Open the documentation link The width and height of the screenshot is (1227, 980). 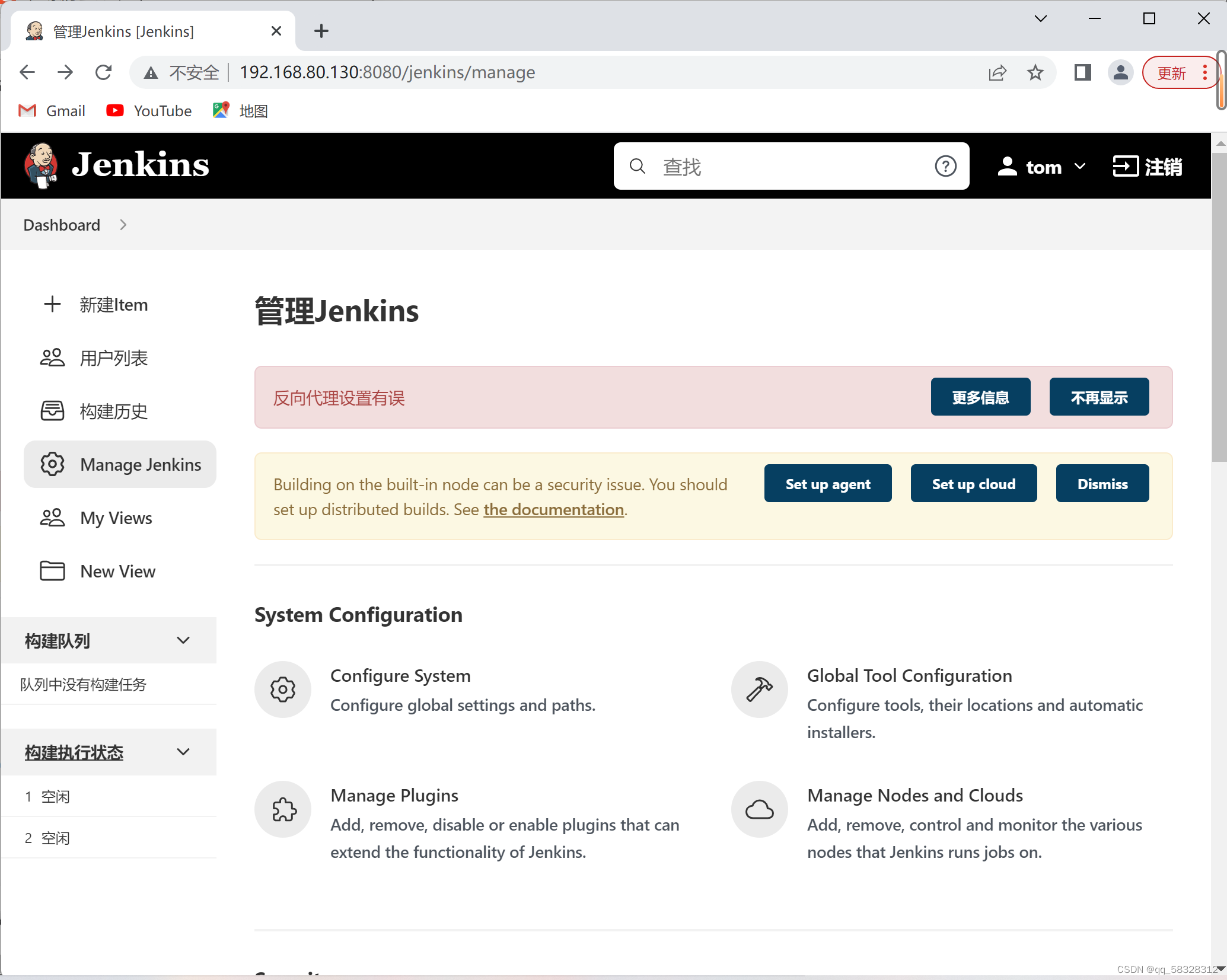pos(553,509)
